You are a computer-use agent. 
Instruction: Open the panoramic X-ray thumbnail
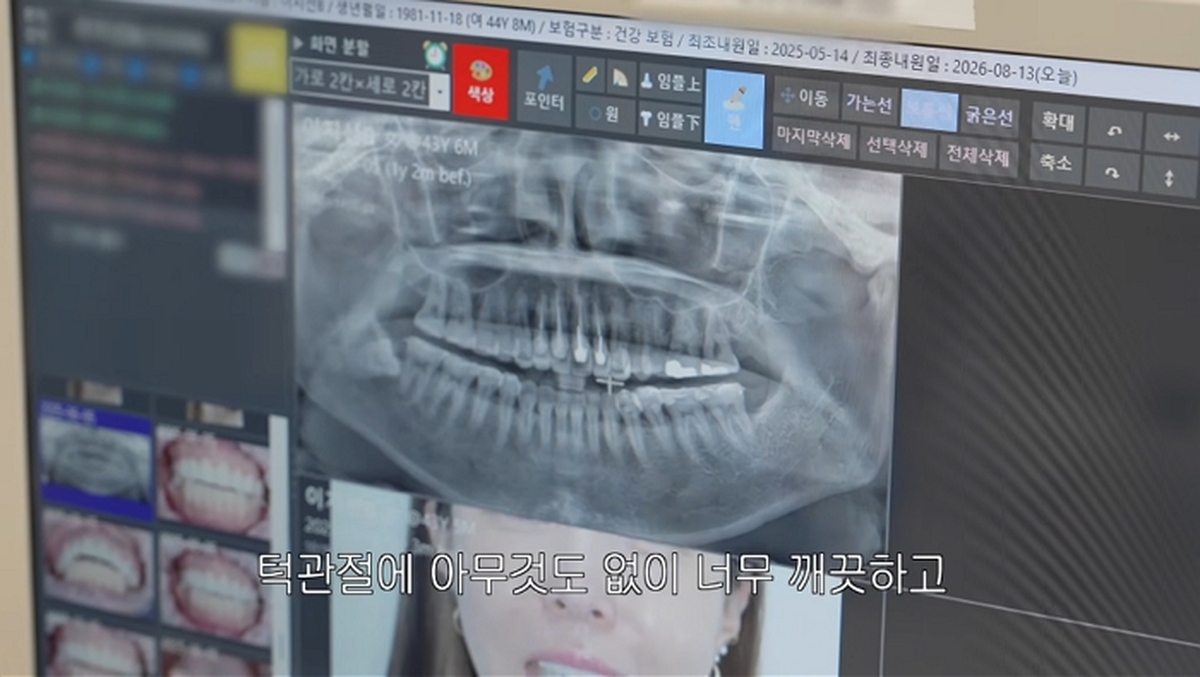click(x=95, y=457)
